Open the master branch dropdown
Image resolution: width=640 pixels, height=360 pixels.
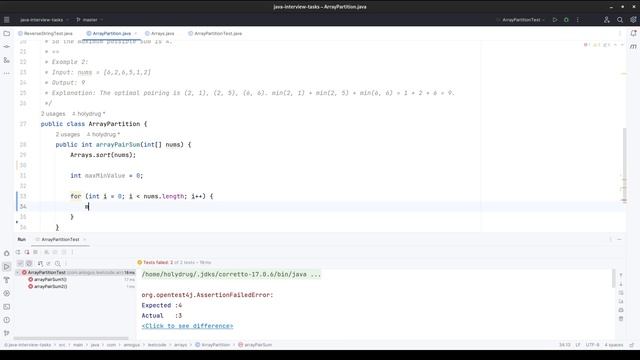click(90, 20)
